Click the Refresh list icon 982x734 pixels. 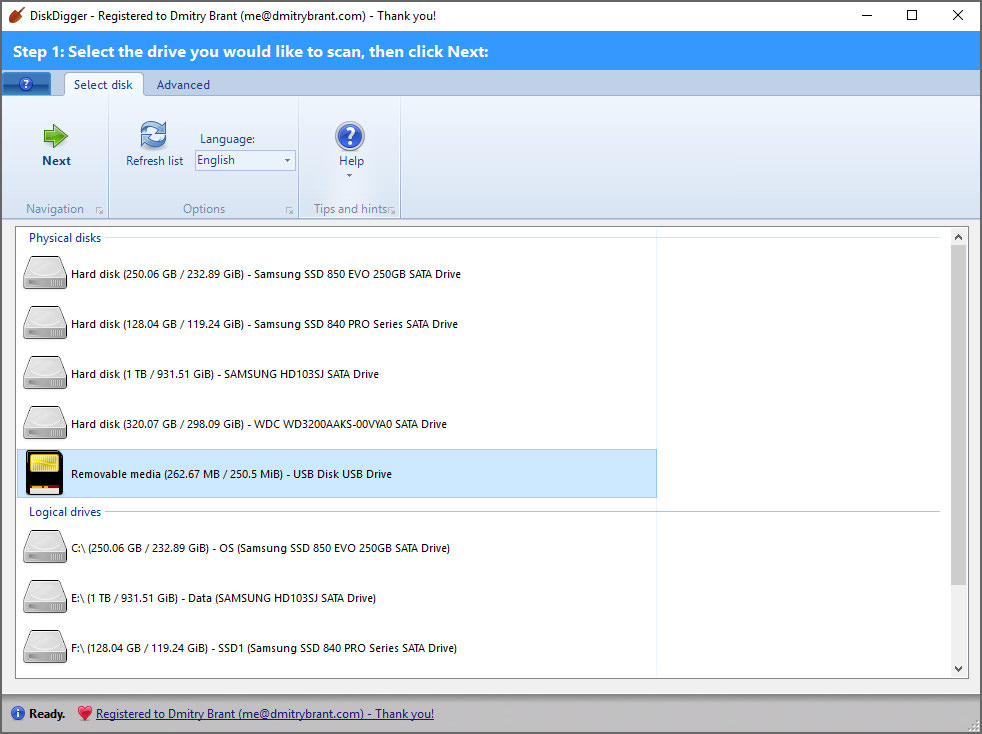tap(153, 135)
